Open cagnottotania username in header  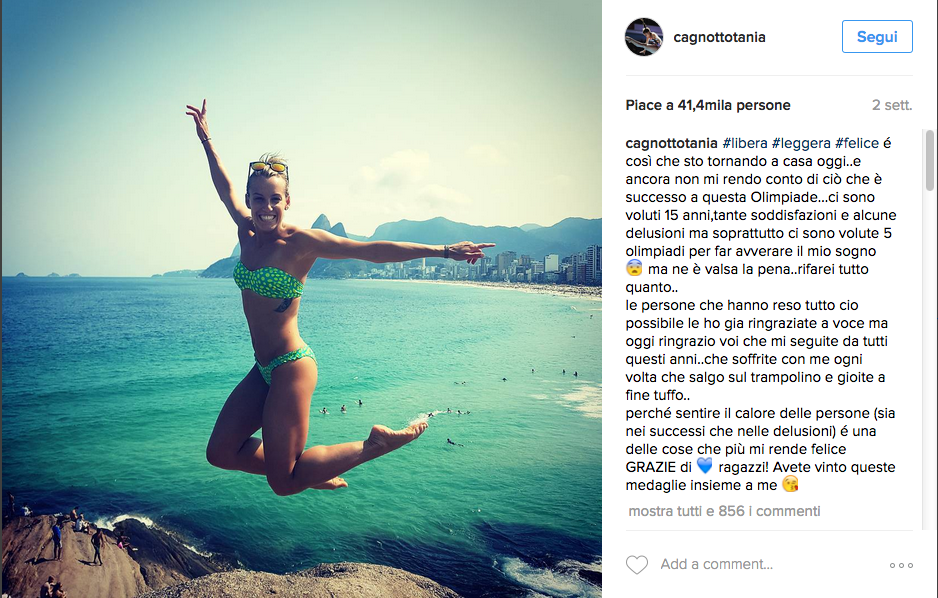click(720, 37)
